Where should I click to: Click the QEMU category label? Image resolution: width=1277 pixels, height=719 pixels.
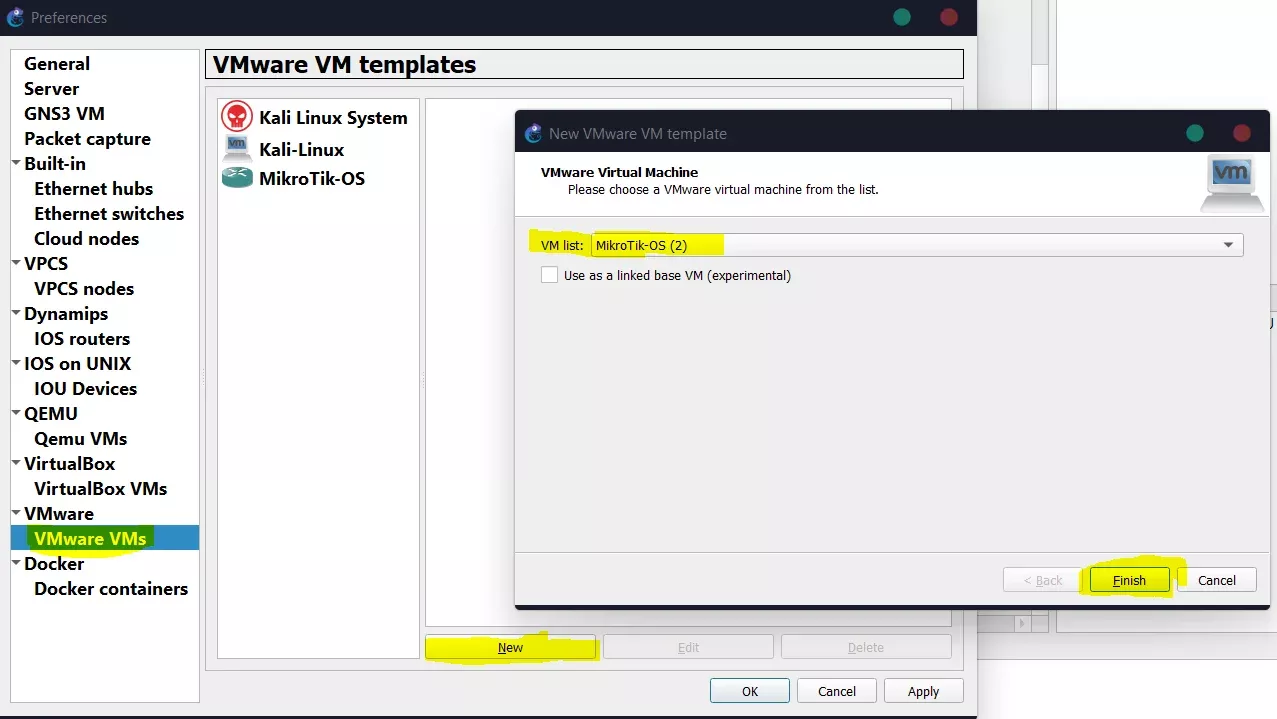[x=51, y=414]
